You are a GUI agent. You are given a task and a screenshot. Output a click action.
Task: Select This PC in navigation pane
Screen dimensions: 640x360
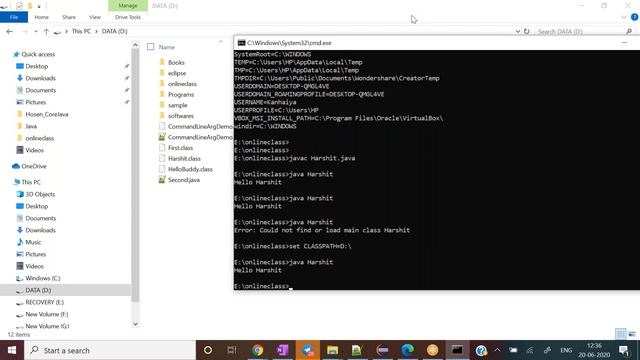click(31, 182)
